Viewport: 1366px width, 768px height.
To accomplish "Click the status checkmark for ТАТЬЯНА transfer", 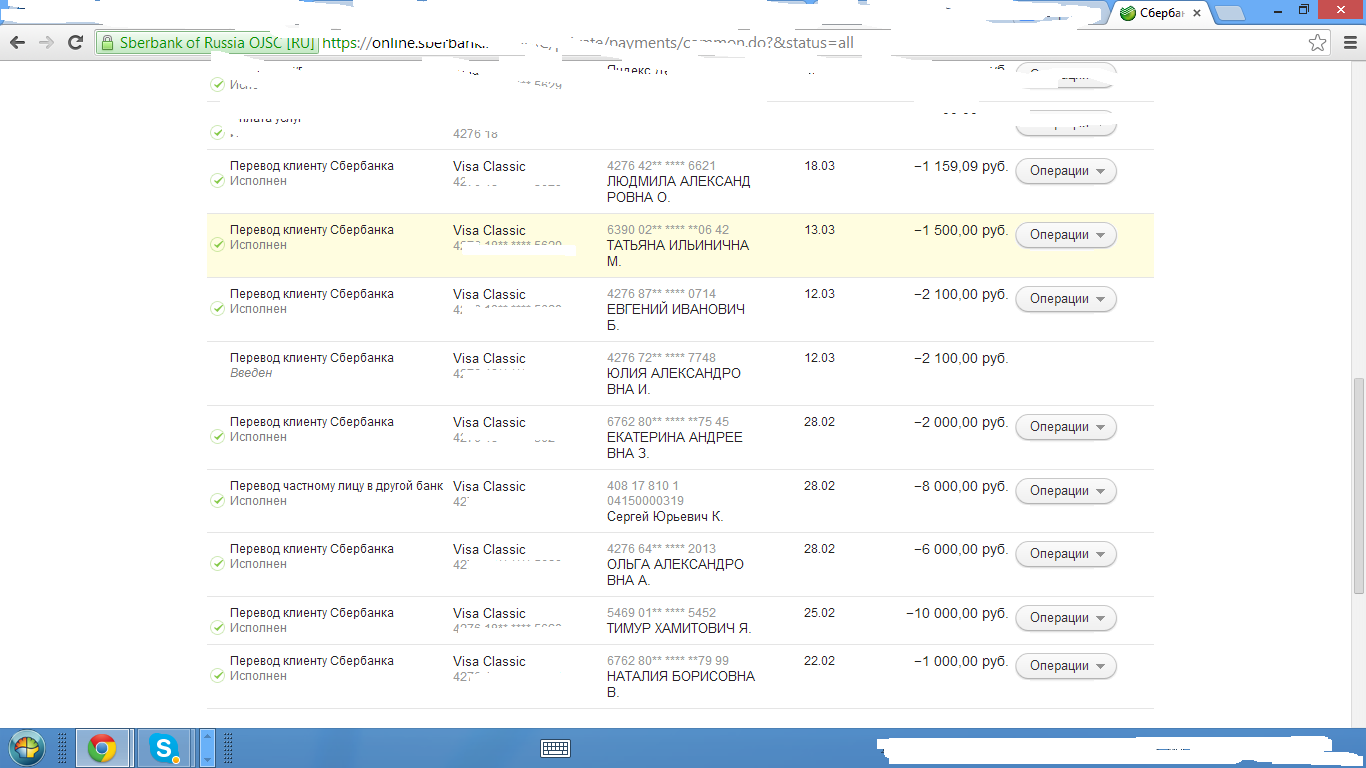I will click(x=217, y=245).
